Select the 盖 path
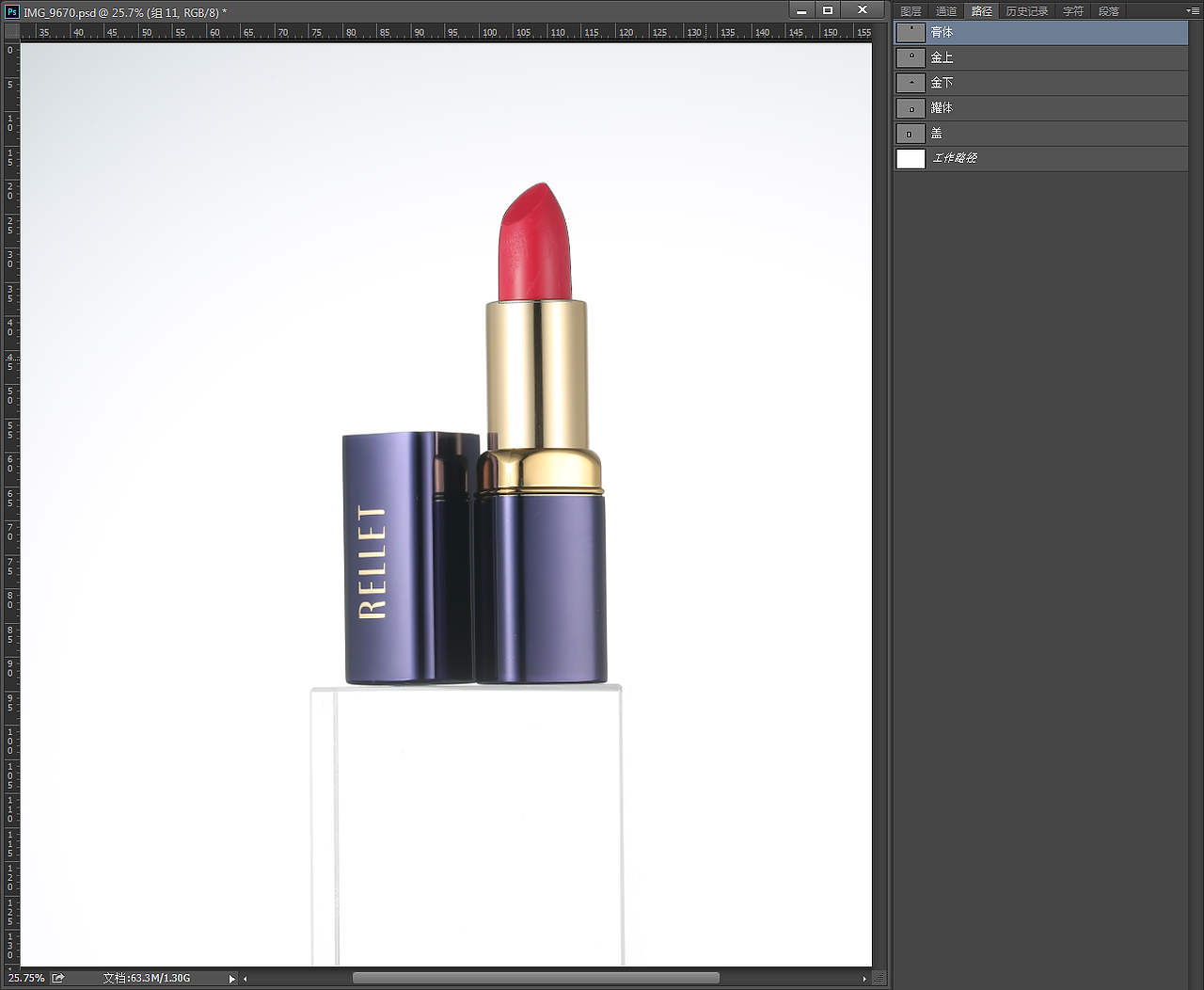The height and width of the screenshot is (990, 1204). tap(1040, 134)
